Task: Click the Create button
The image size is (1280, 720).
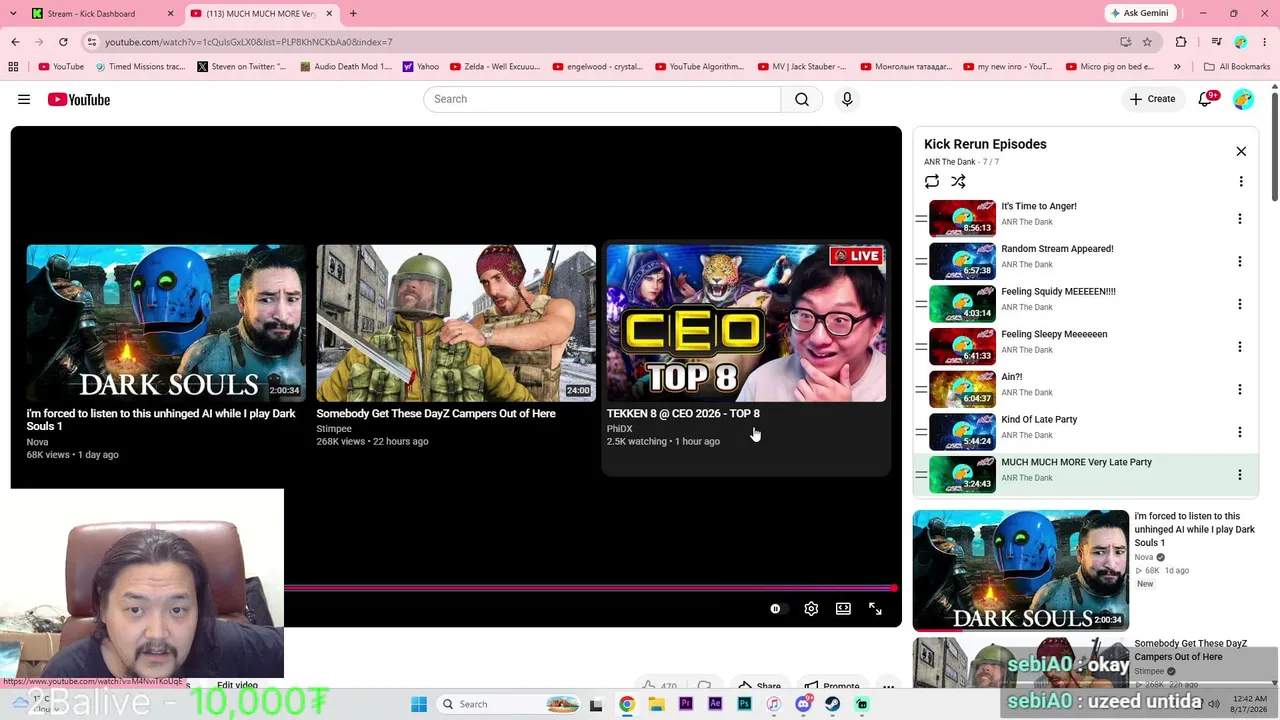Action: click(x=1153, y=99)
